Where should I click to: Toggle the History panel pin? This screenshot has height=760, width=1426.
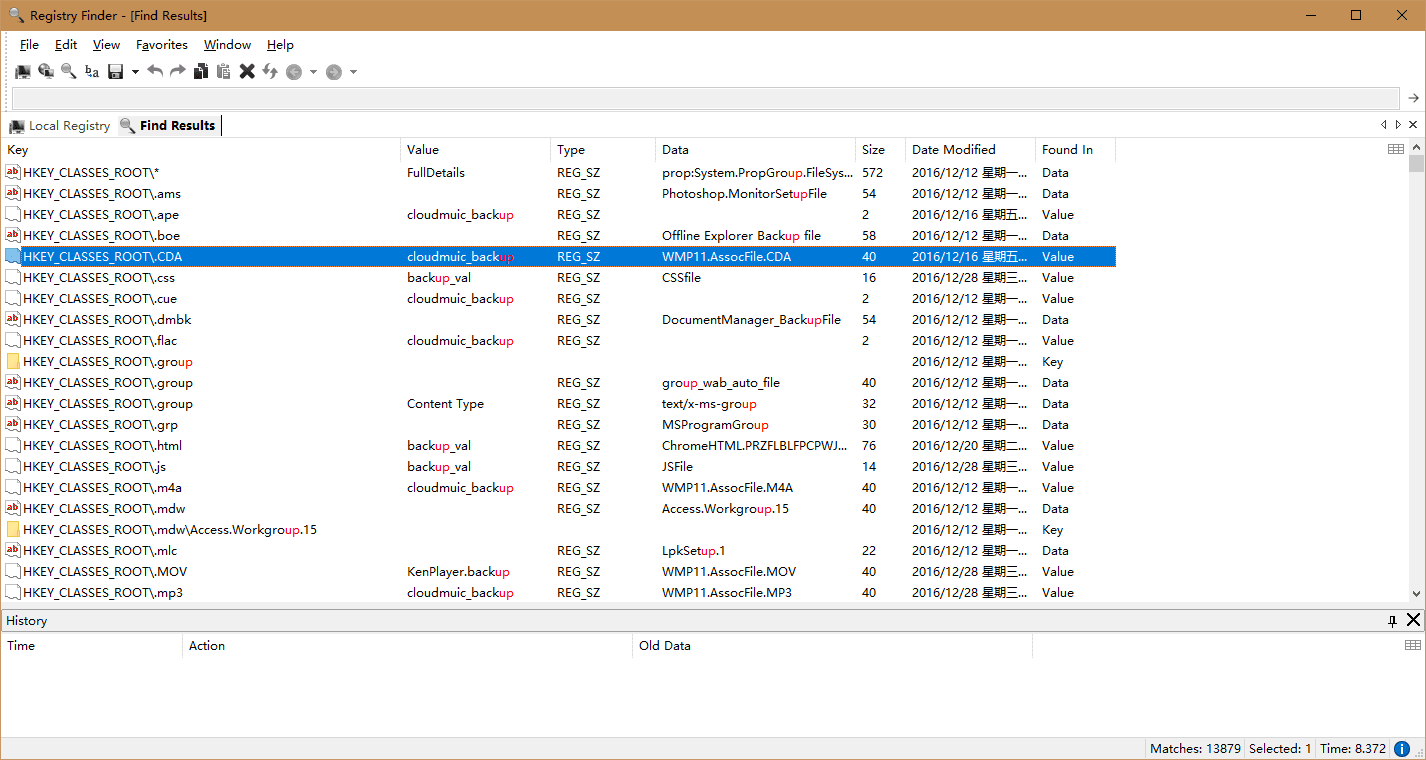click(1392, 620)
